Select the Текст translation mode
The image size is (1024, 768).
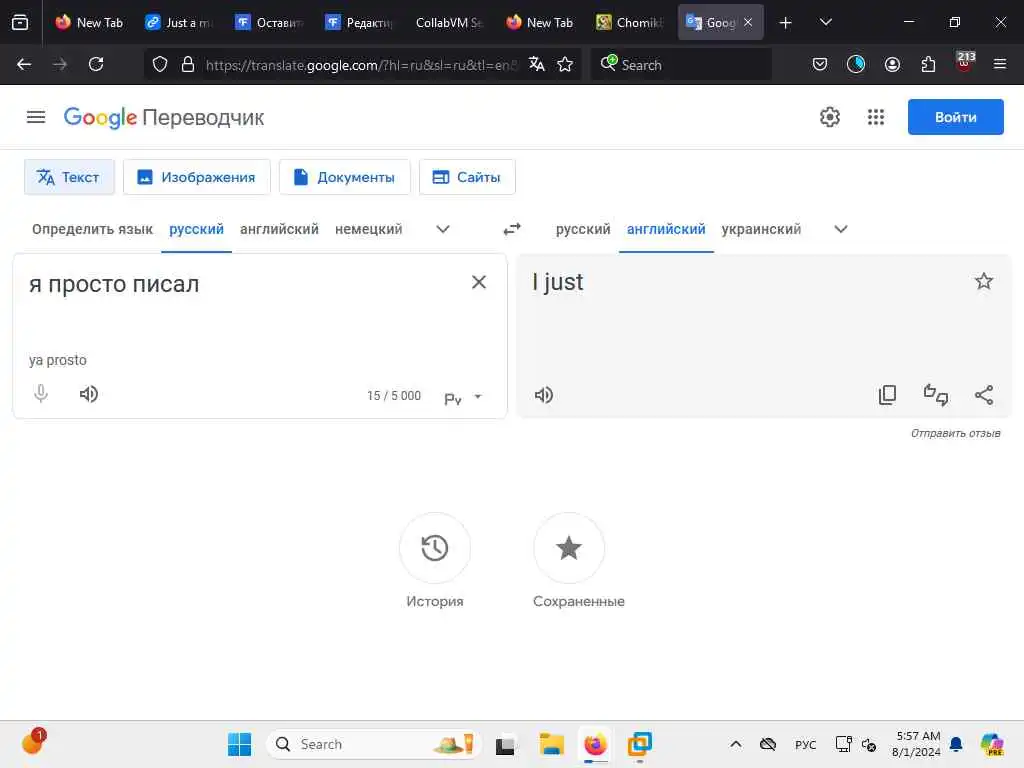pos(69,177)
